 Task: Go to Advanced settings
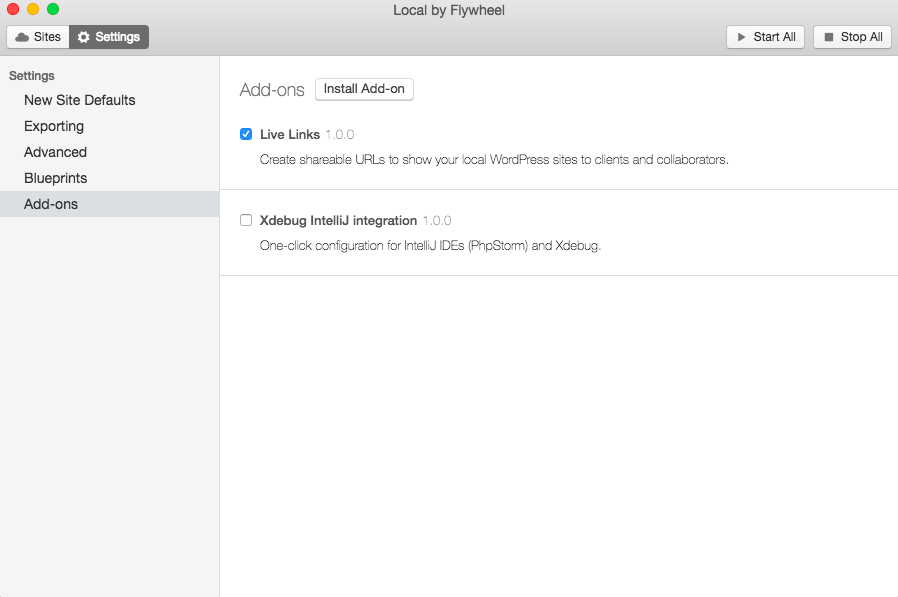pos(109,152)
